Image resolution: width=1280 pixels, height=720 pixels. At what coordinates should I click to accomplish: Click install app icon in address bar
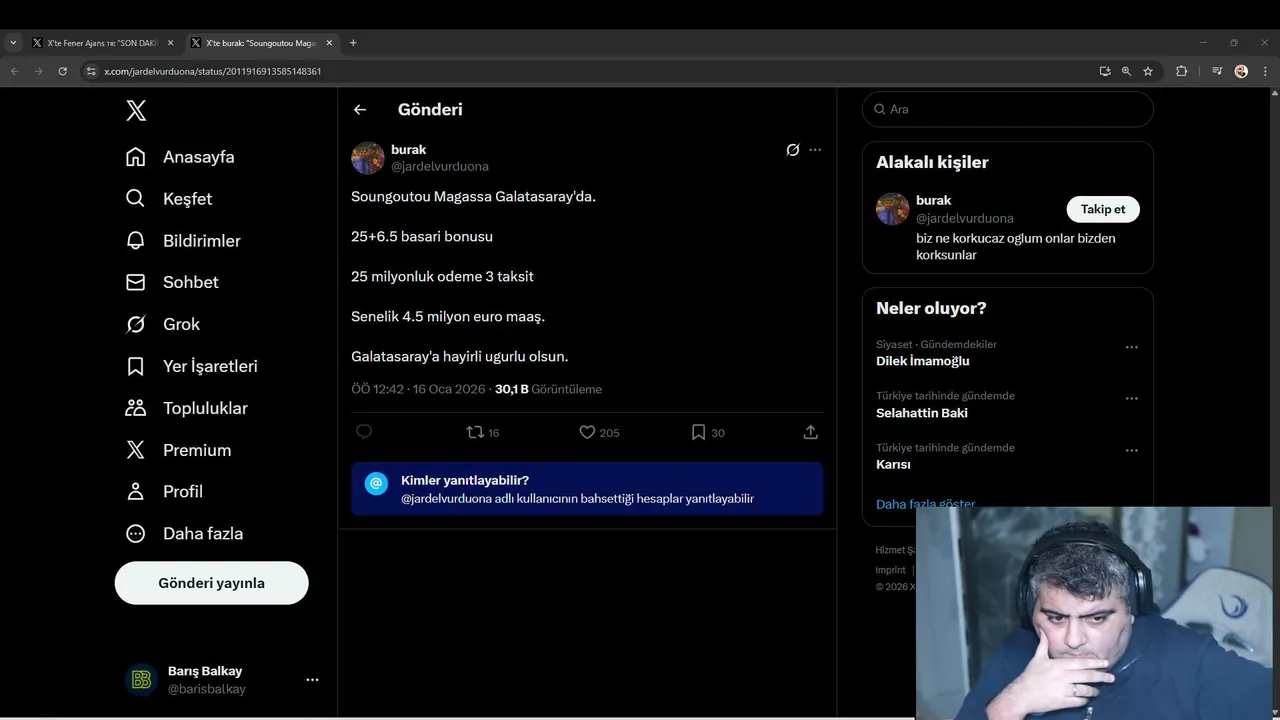click(1105, 71)
